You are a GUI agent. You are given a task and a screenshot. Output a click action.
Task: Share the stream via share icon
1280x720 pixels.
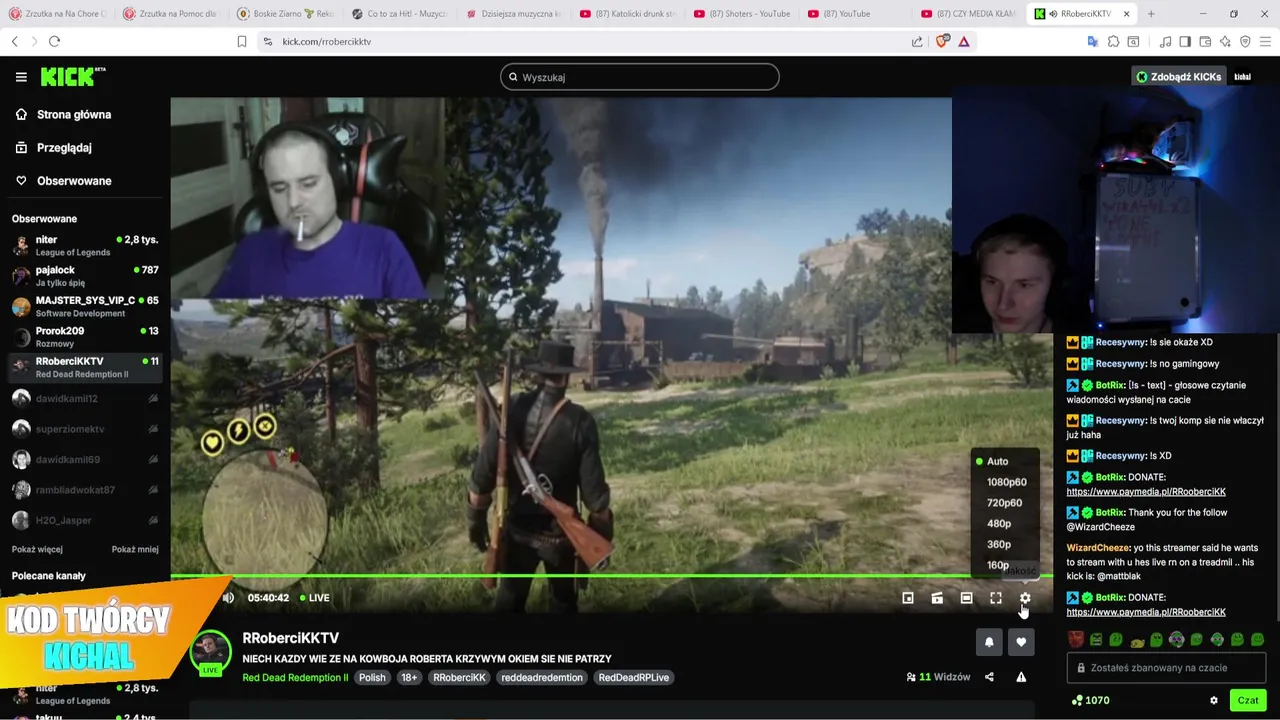[989, 677]
